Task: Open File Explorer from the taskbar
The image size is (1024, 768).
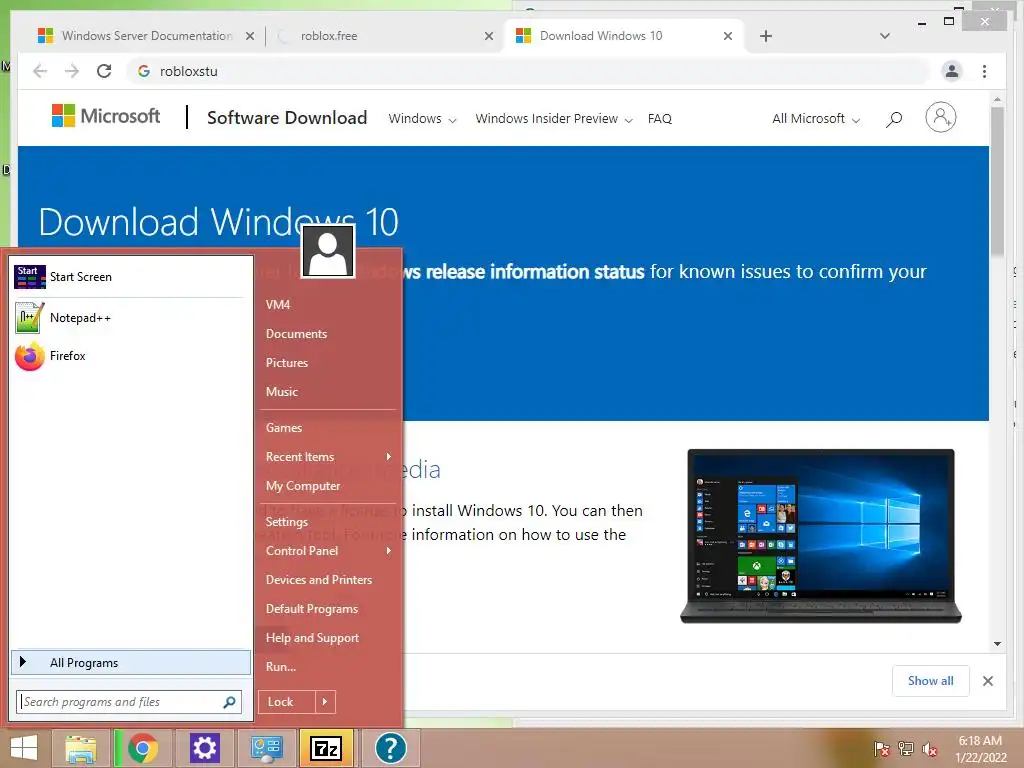Action: (x=81, y=748)
